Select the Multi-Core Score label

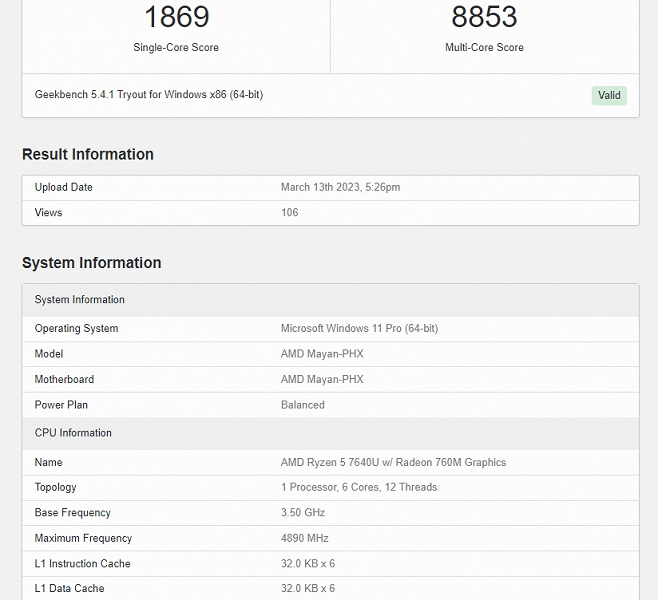pos(484,47)
